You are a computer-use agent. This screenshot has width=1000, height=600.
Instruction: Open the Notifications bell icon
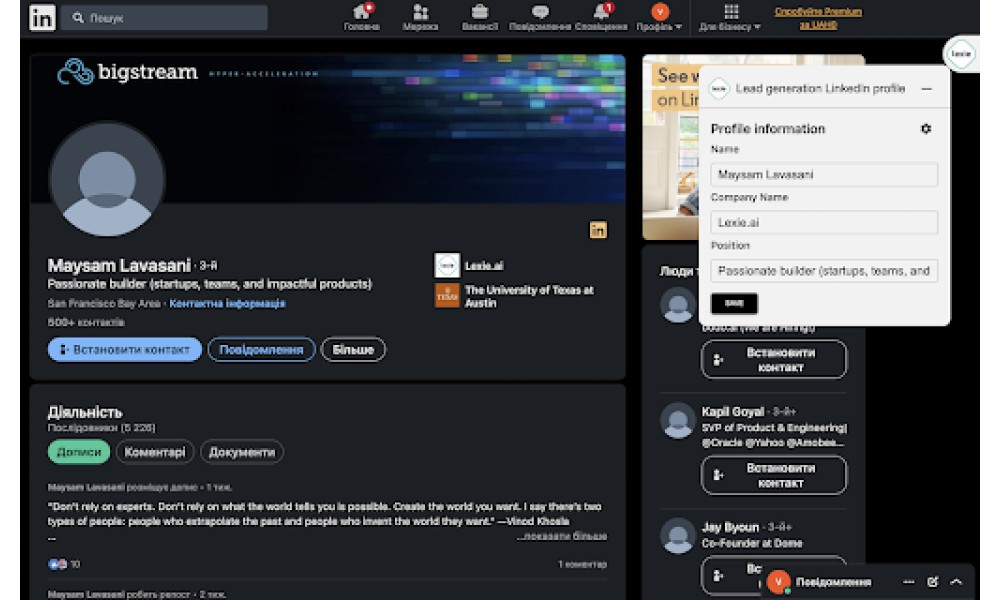click(601, 17)
